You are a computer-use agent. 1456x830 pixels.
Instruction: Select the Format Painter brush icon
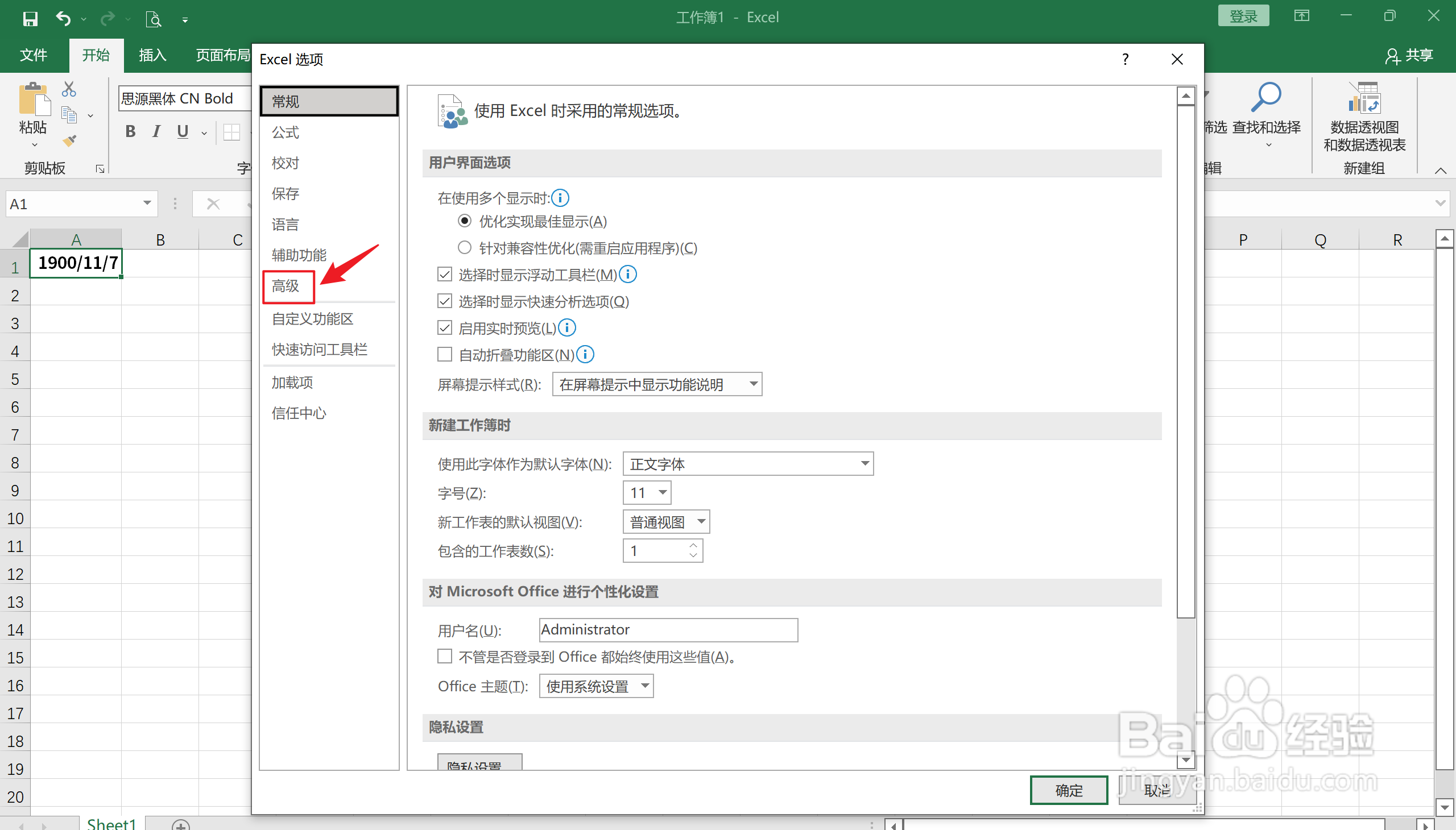(69, 140)
